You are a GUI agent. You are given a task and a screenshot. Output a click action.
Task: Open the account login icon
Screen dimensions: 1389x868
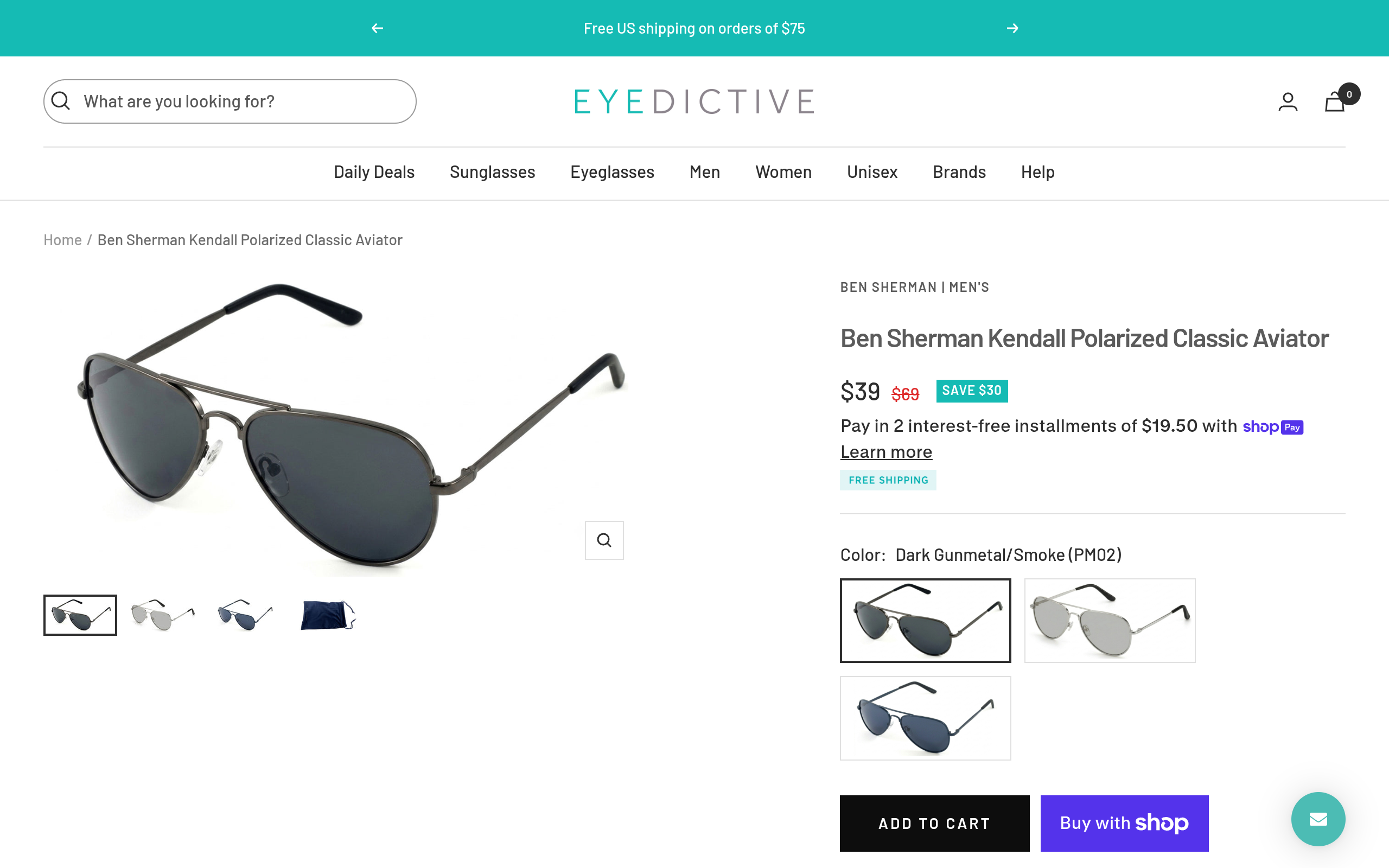tap(1288, 101)
